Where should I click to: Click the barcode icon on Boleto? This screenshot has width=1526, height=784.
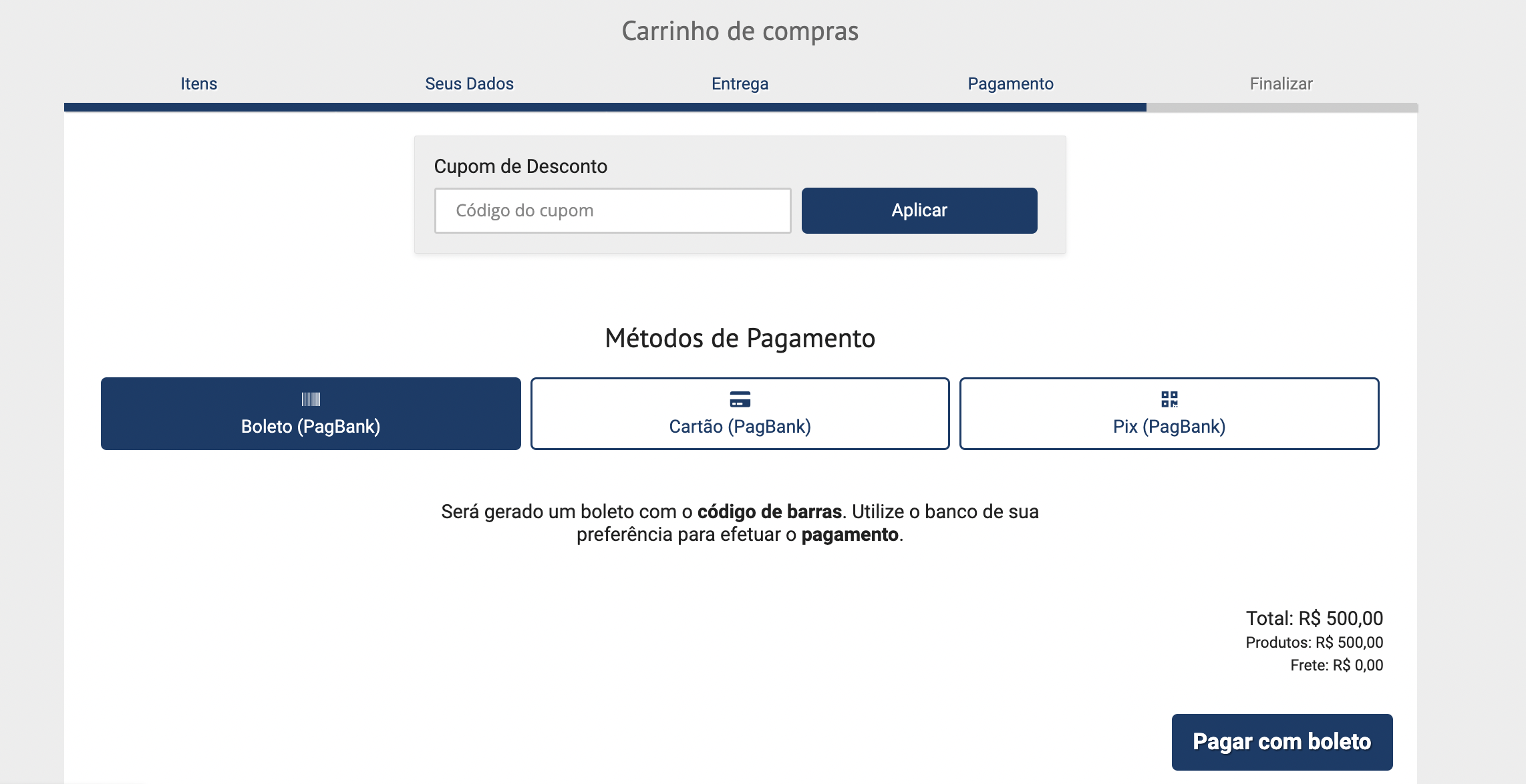[x=311, y=399]
